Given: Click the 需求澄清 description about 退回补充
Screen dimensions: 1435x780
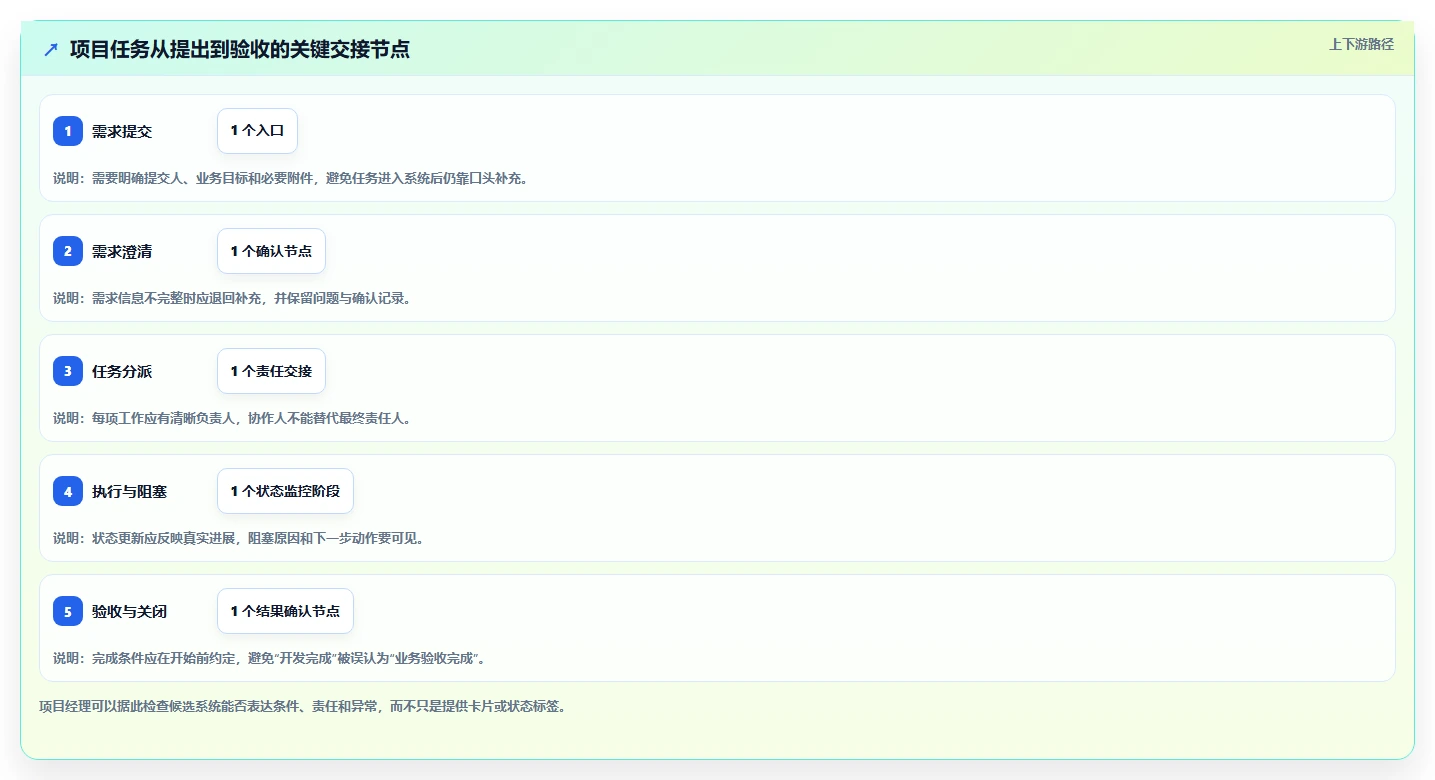Looking at the screenshot, I should click(x=232, y=298).
